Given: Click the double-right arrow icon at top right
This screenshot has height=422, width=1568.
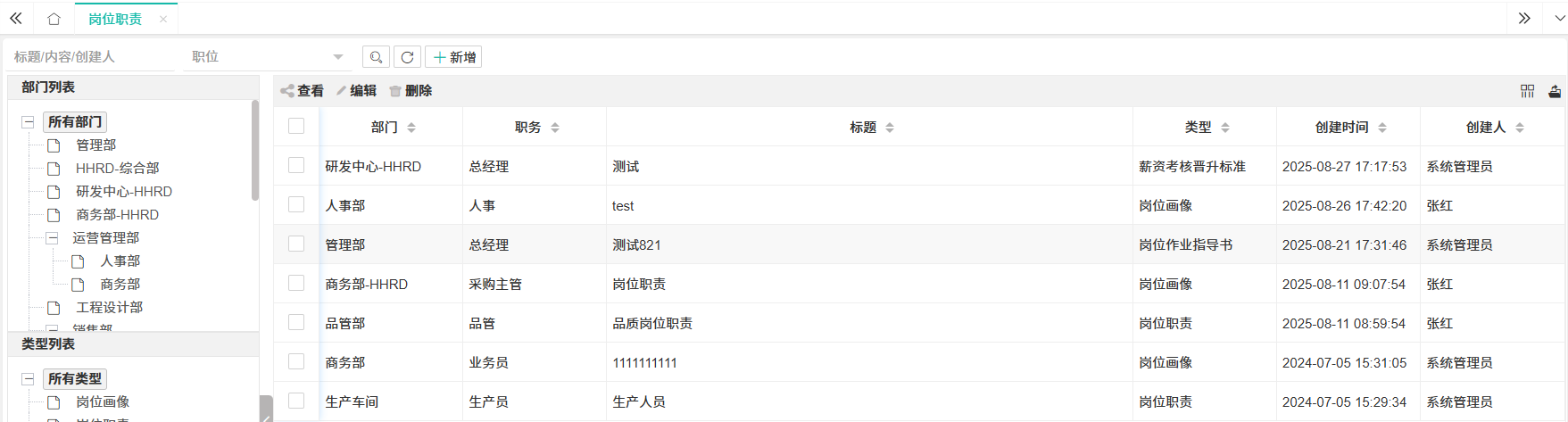Looking at the screenshot, I should (1524, 19).
